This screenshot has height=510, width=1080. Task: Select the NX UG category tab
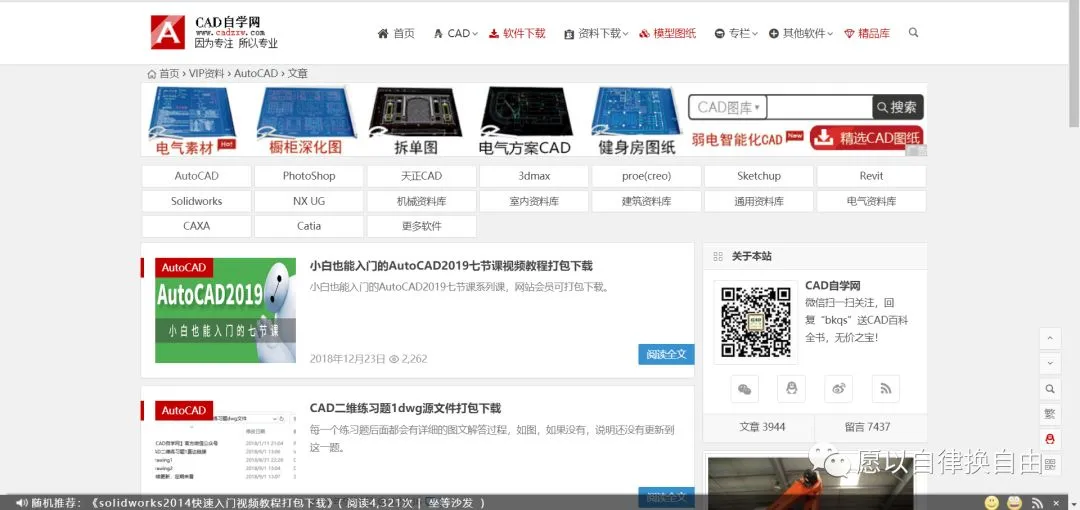click(x=309, y=201)
